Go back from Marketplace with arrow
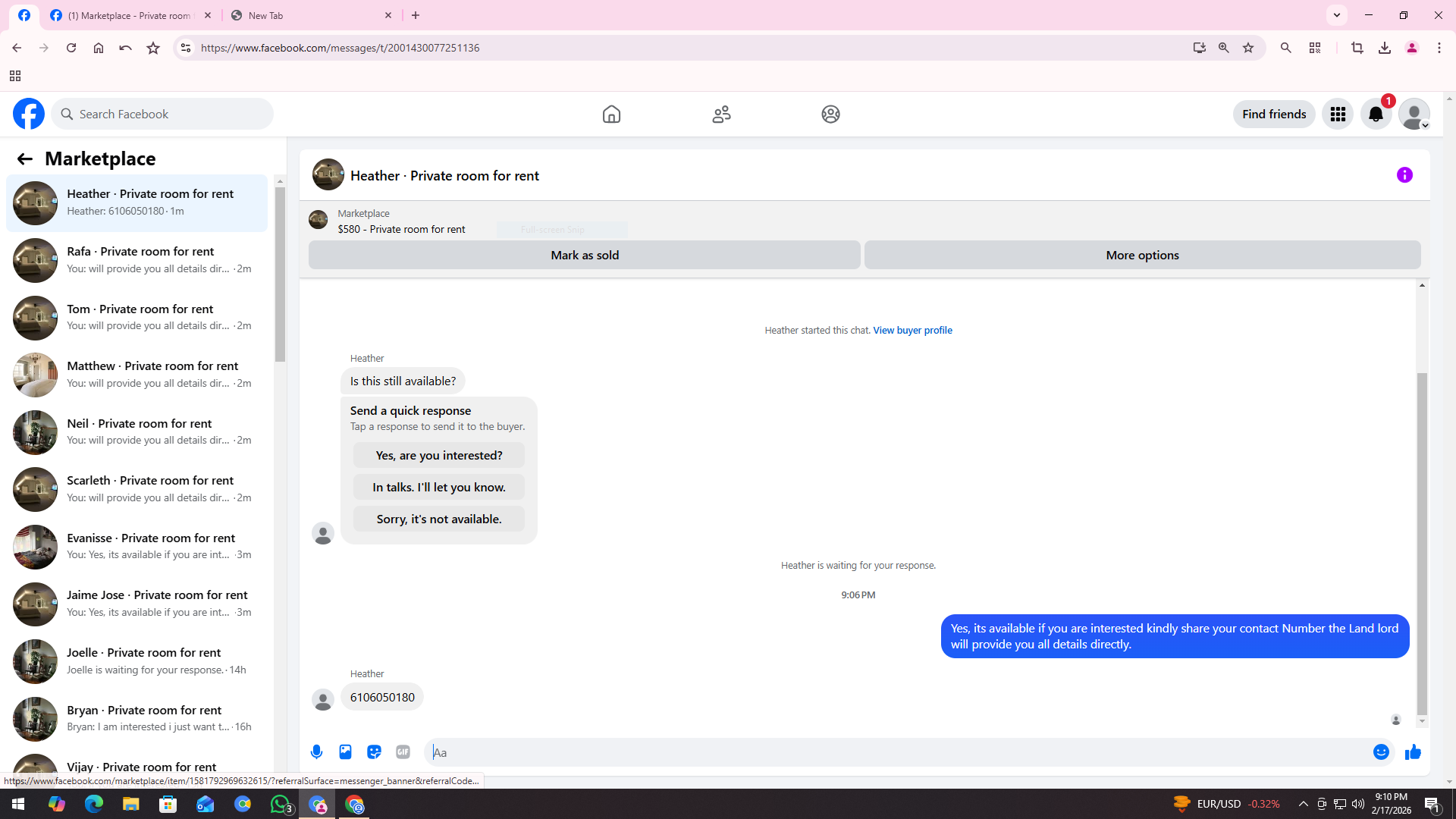Viewport: 1456px width, 819px height. 24,158
